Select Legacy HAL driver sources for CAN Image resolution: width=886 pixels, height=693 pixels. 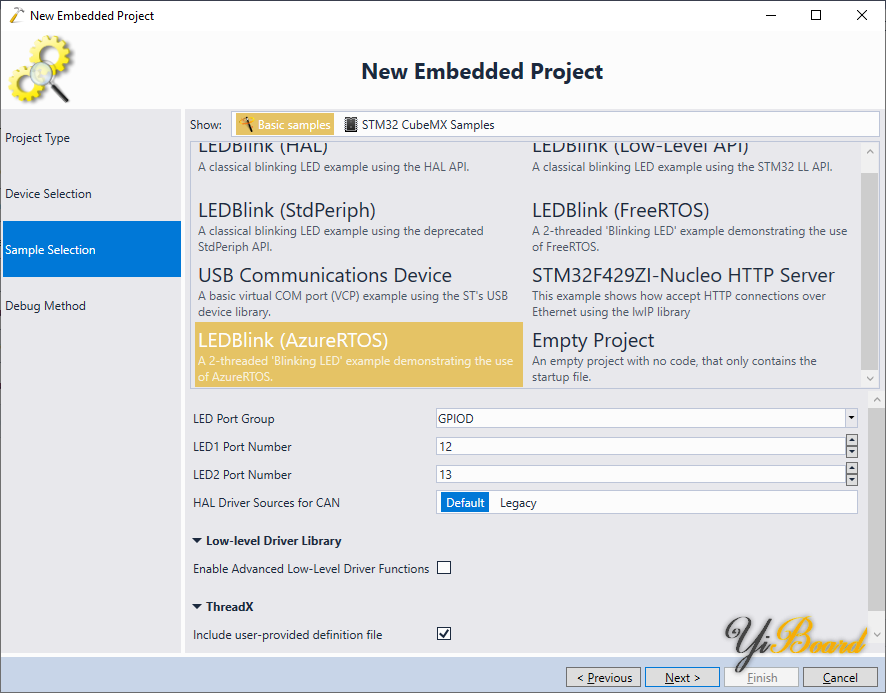(518, 503)
